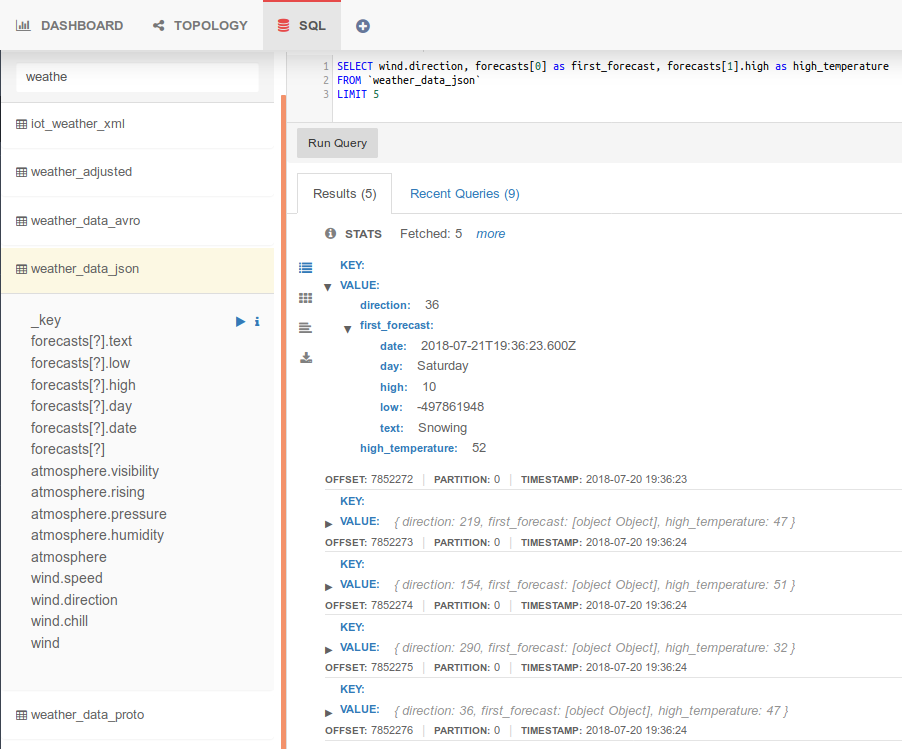
Task: Click the table icon beside weather_data_proto
Action: coord(21,715)
